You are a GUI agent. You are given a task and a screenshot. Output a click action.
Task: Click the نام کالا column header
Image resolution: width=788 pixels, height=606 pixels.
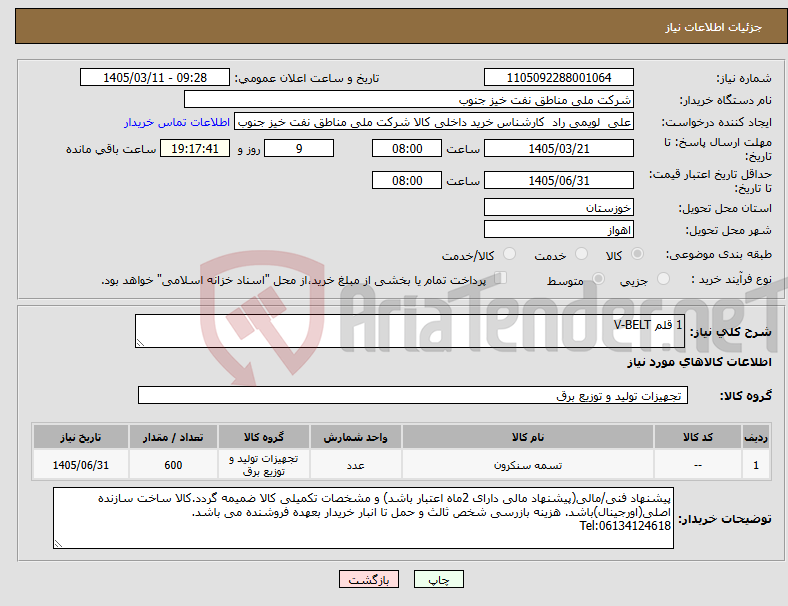(528, 437)
